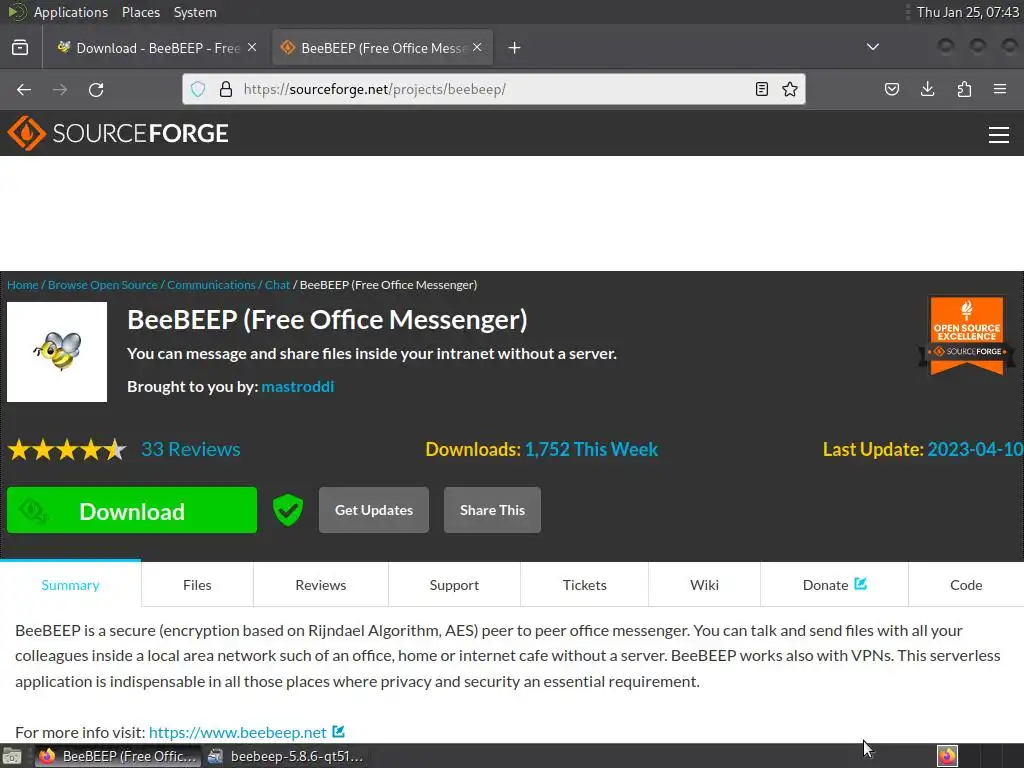Click the Browse Open Source breadcrumb

(x=103, y=285)
